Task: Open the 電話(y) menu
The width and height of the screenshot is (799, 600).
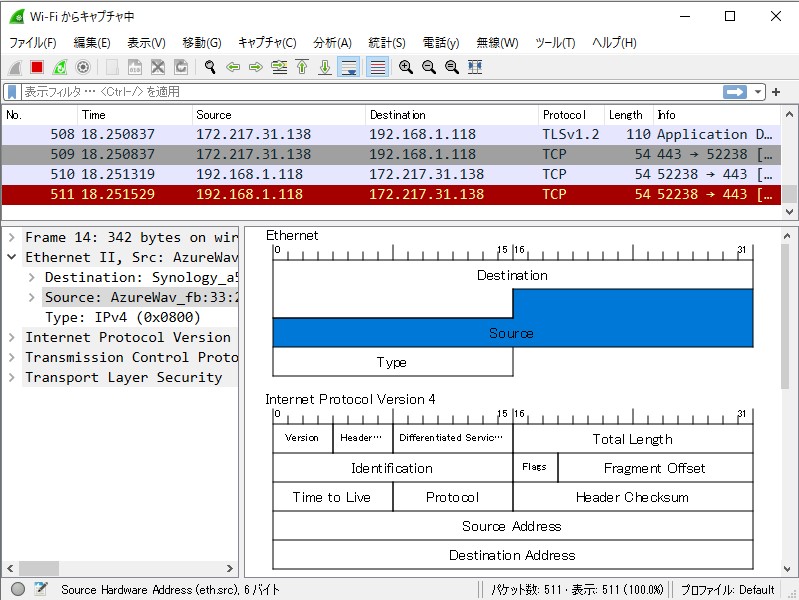Action: click(x=441, y=43)
